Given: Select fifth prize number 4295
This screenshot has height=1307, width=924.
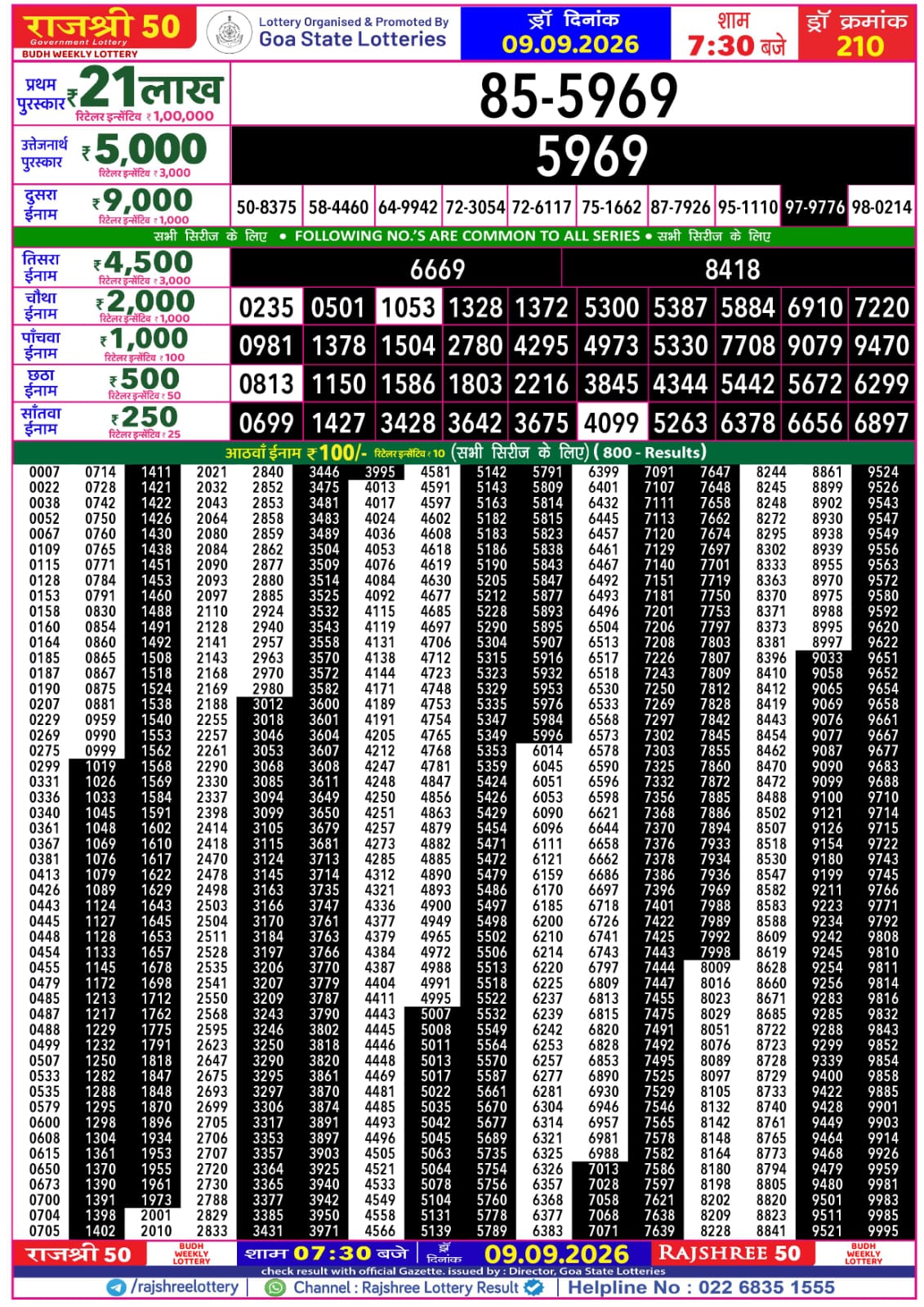Looking at the screenshot, I should 541,346.
